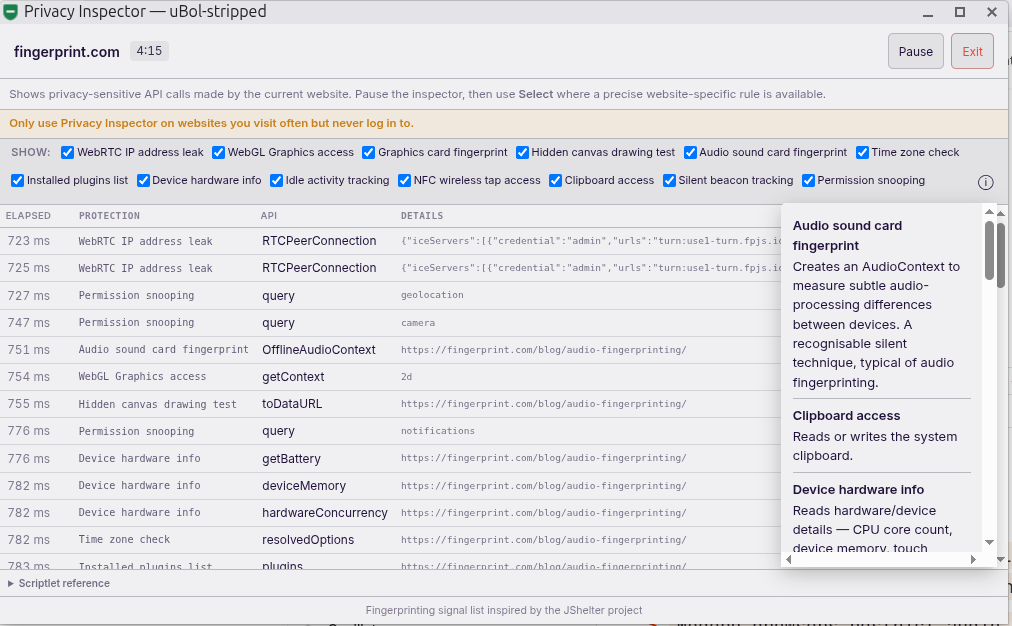This screenshot has width=1012, height=626.
Task: Toggle the Graphics card fingerprint checkbox
Action: 369,152
